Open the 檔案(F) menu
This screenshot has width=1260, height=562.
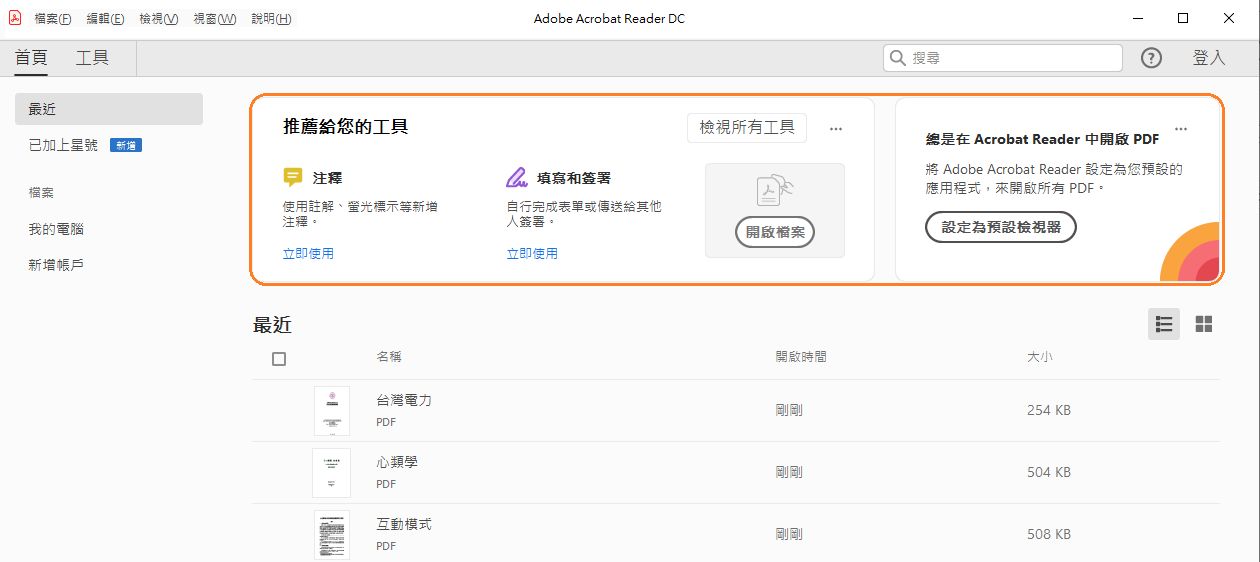click(x=53, y=19)
